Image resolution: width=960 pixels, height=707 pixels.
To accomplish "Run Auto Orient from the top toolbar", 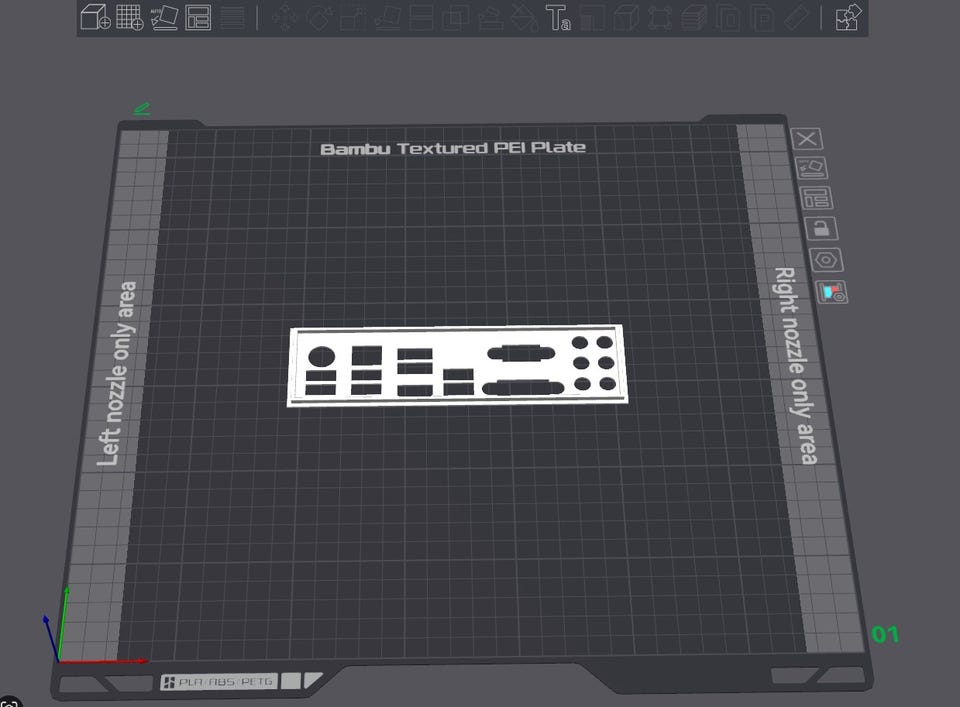I will (163, 17).
